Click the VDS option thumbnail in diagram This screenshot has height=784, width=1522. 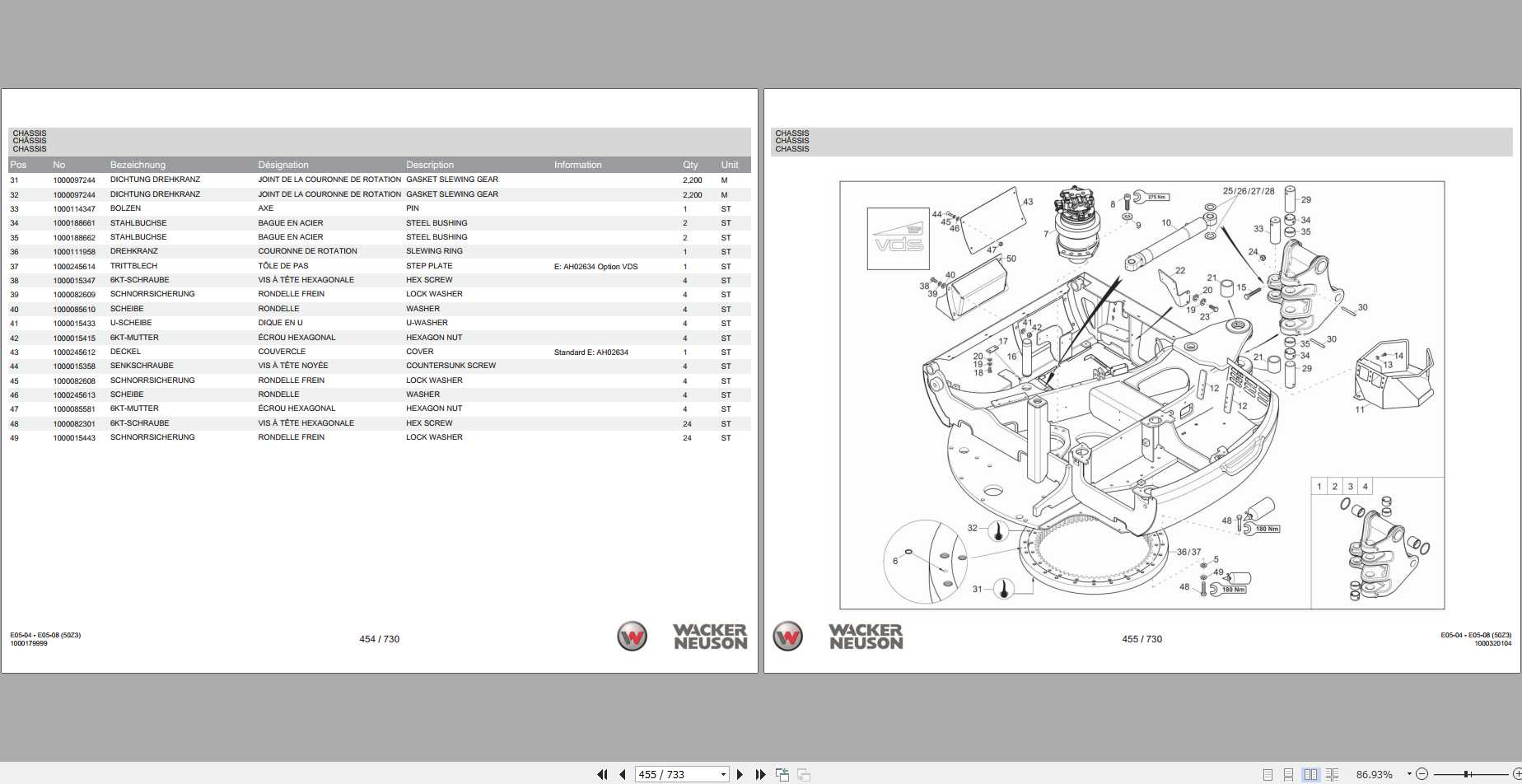(899, 239)
